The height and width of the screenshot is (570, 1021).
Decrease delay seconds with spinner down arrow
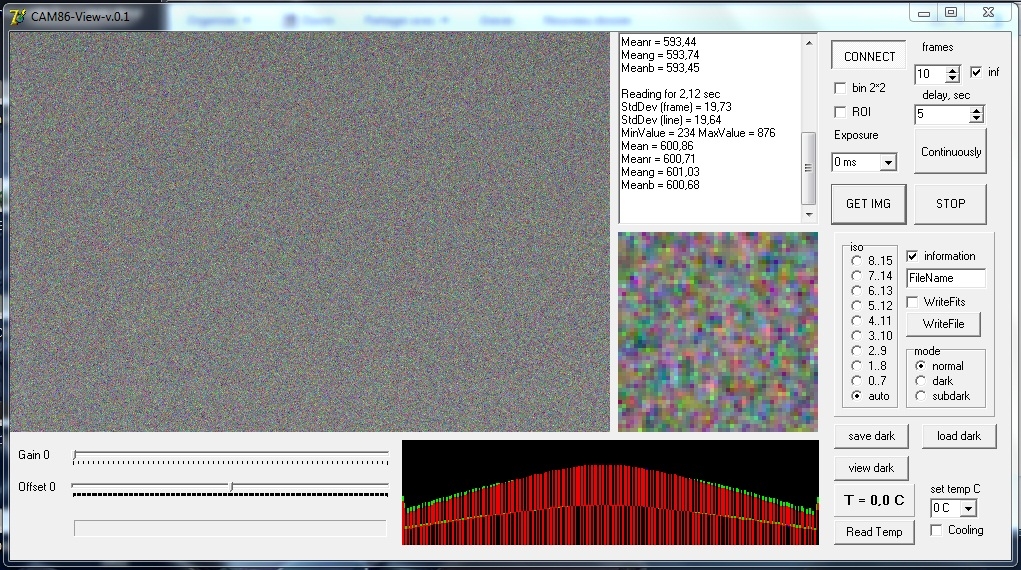(975, 119)
